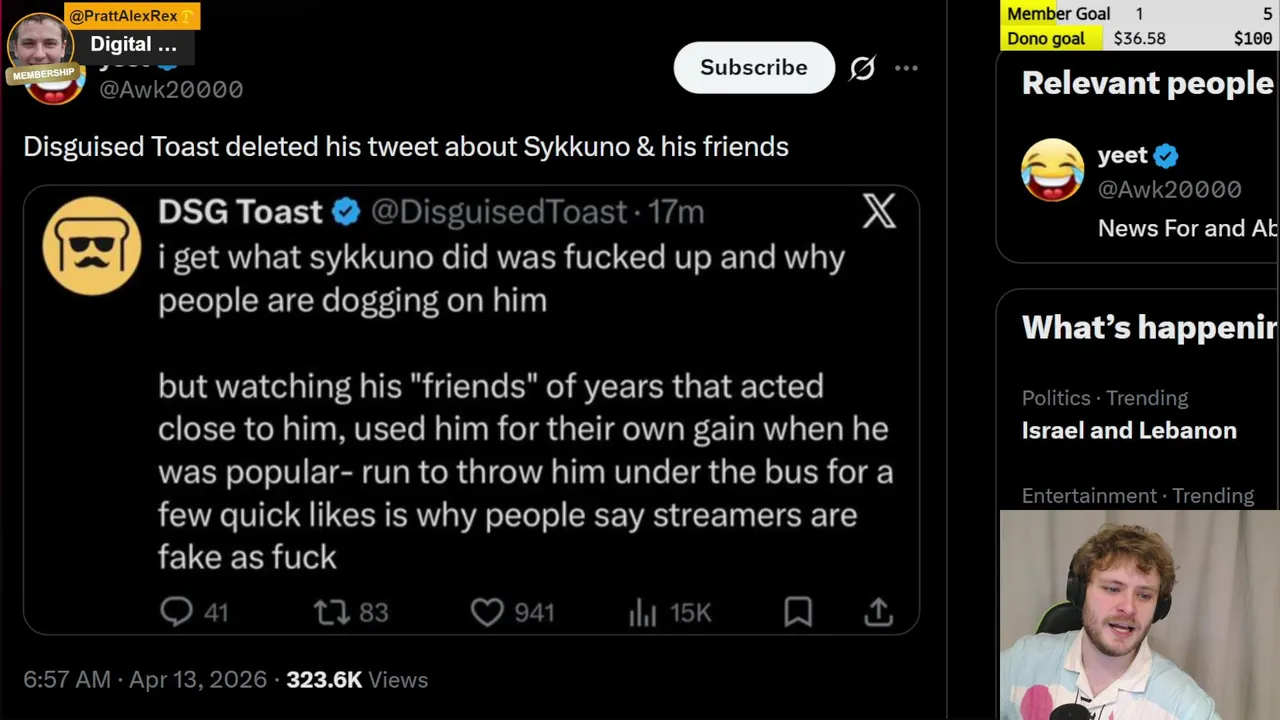Click the reply speech bubble icon
Screen dimensions: 1280x720
pos(176,611)
